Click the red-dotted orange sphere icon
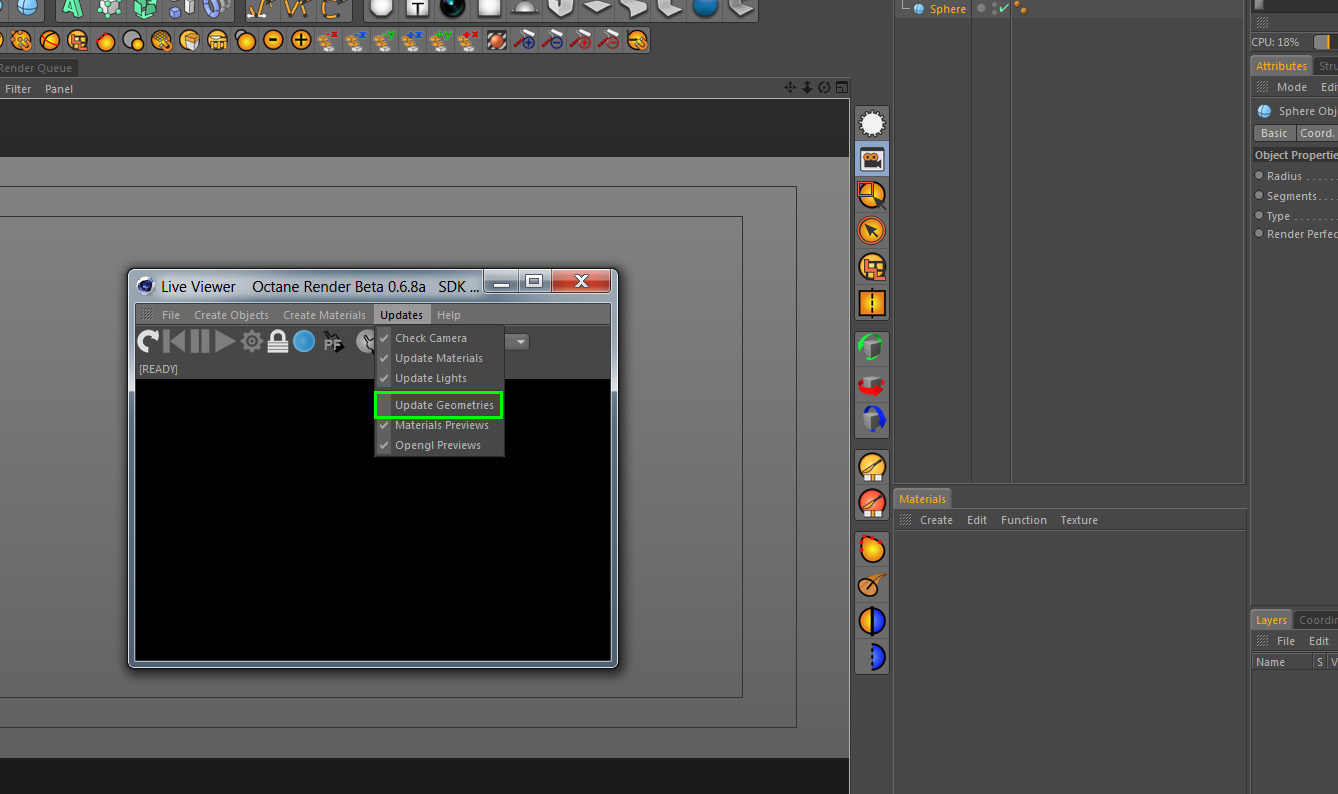 pos(872,549)
